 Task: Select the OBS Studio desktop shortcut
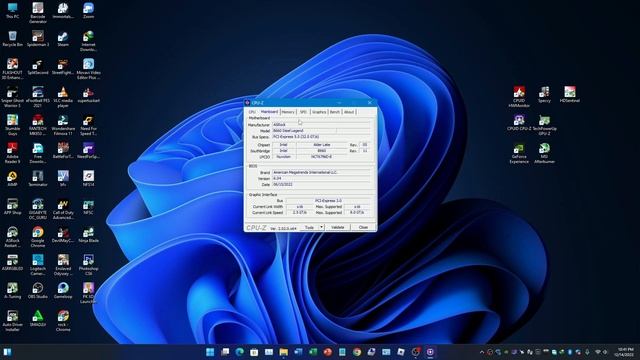(x=38, y=291)
